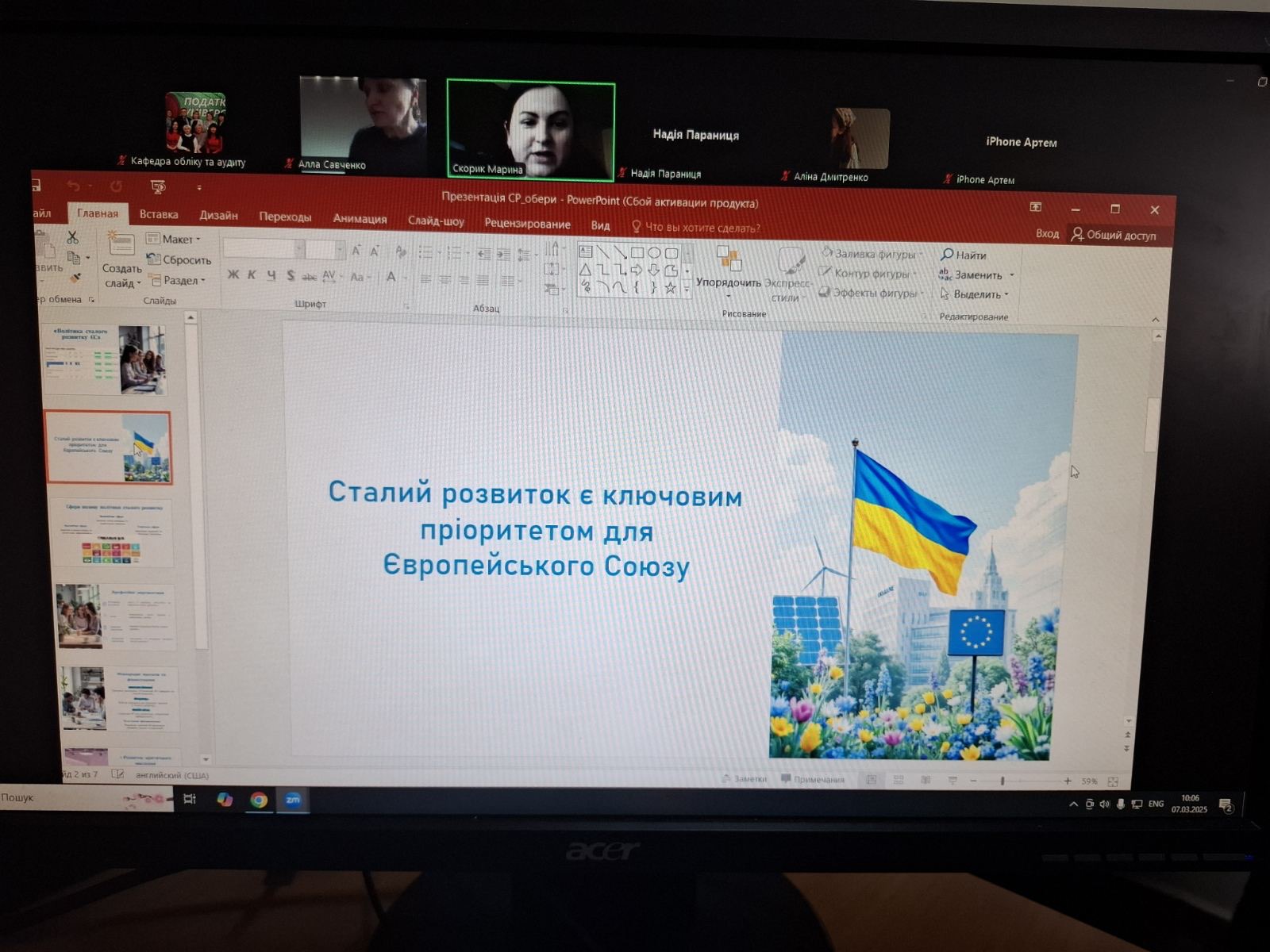Toggle Center text alignment
This screenshot has width=1270, height=952.
[x=445, y=280]
